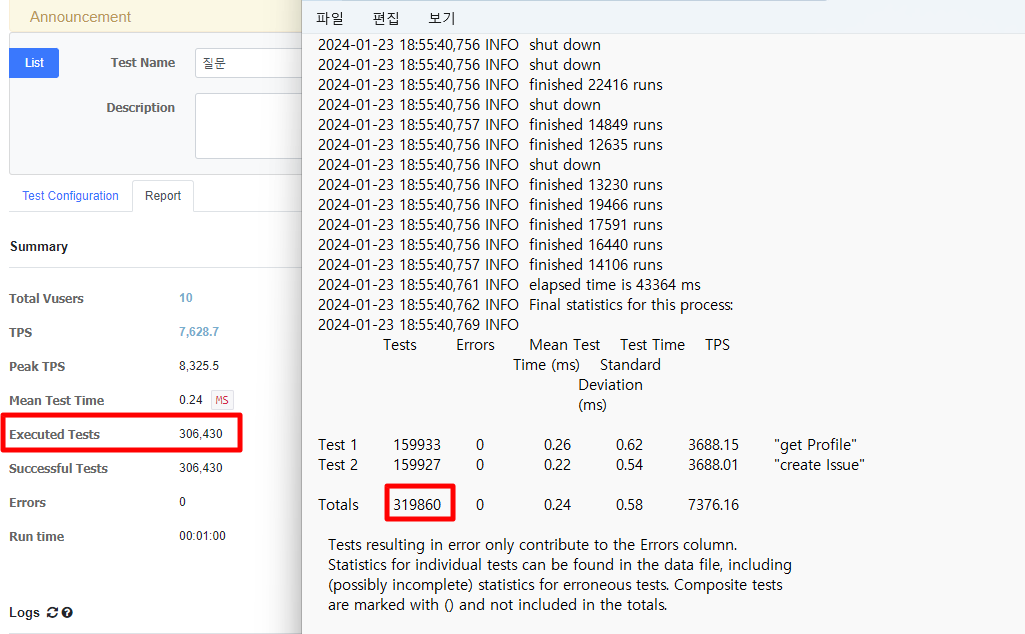1025x634 pixels.
Task: Click the "create Issue" test name
Action: [x=818, y=465]
